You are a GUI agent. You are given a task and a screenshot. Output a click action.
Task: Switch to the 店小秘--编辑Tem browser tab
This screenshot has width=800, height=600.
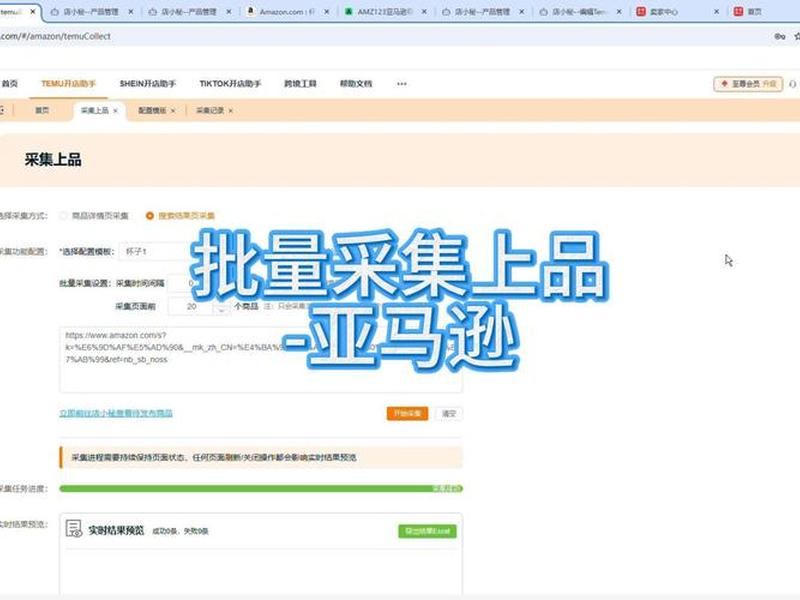coord(580,11)
